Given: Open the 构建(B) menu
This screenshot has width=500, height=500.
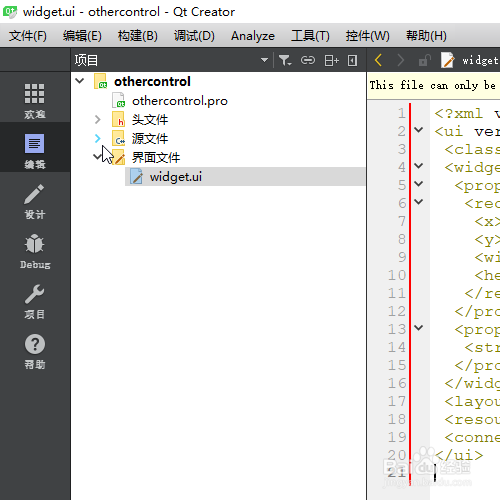Looking at the screenshot, I should pos(138,36).
